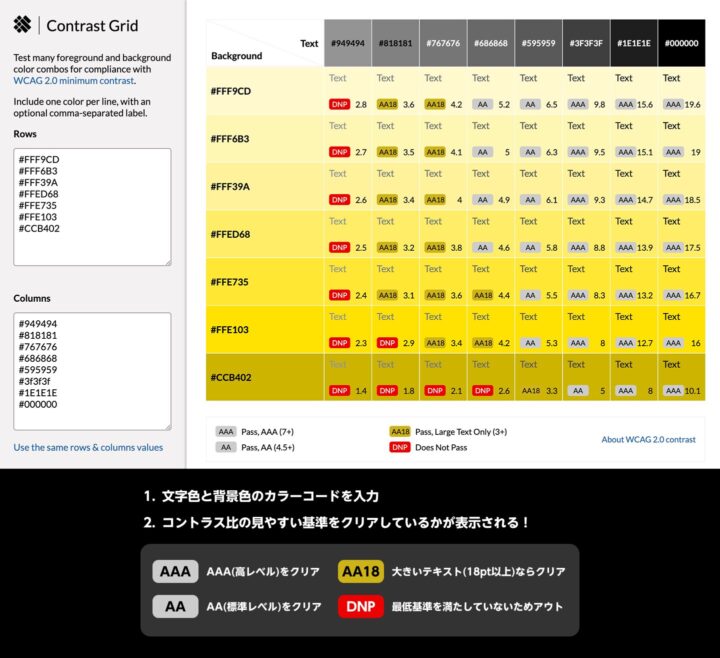The image size is (720, 658).
Task: Select the #3F3F3F column header swatch
Action: (586, 43)
